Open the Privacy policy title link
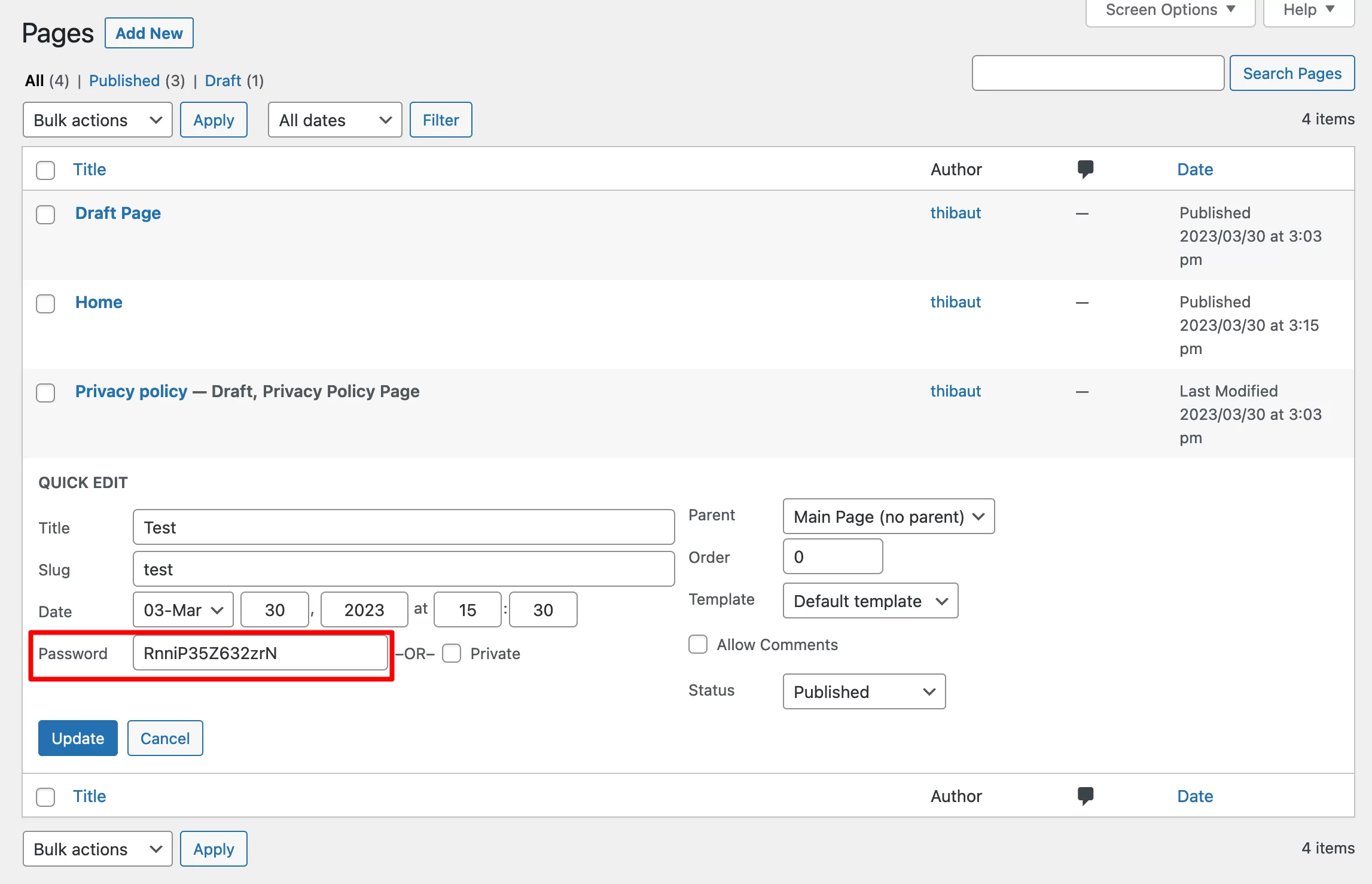 pos(131,391)
